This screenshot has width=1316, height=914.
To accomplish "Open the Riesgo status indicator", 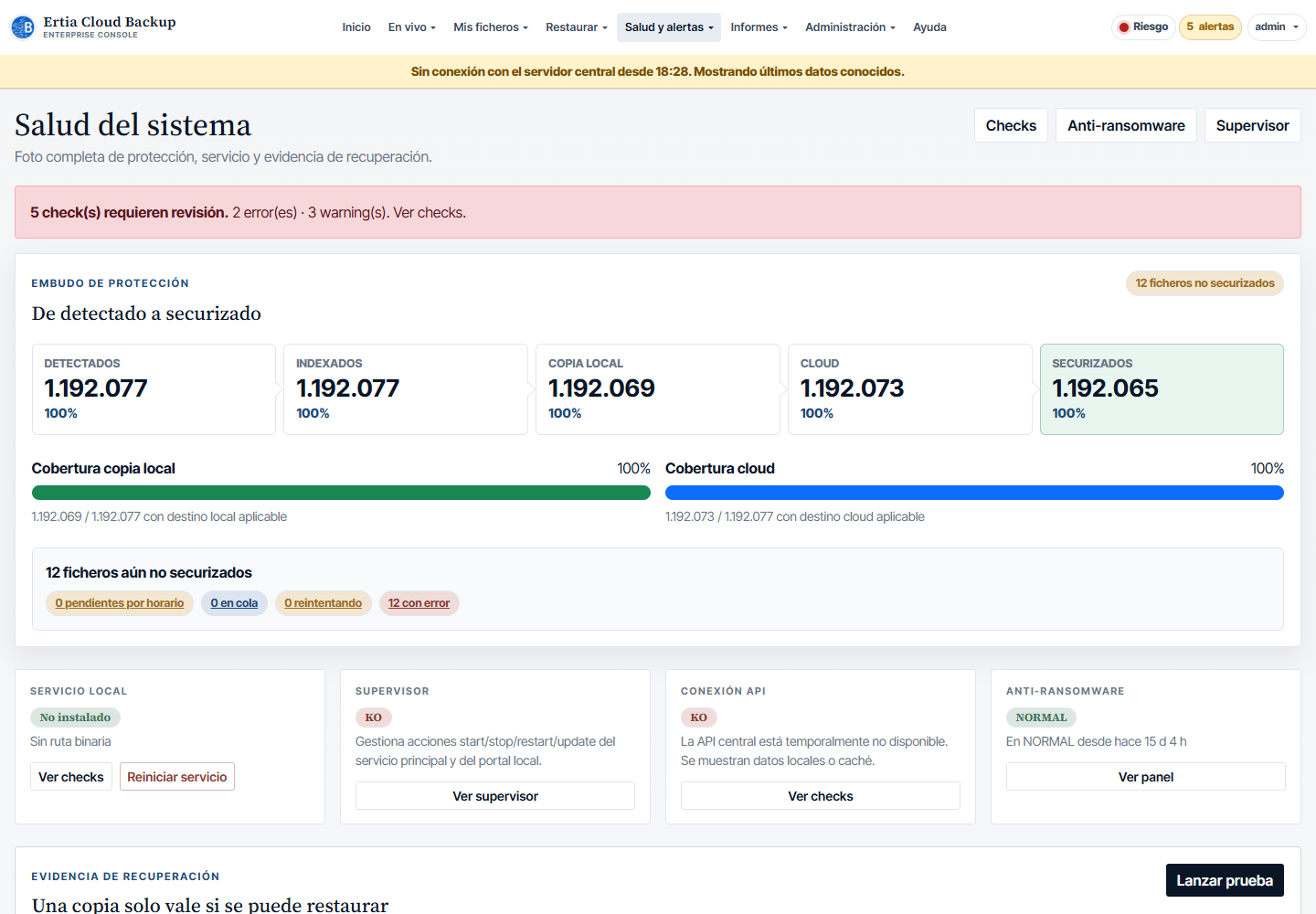I will point(1143,27).
